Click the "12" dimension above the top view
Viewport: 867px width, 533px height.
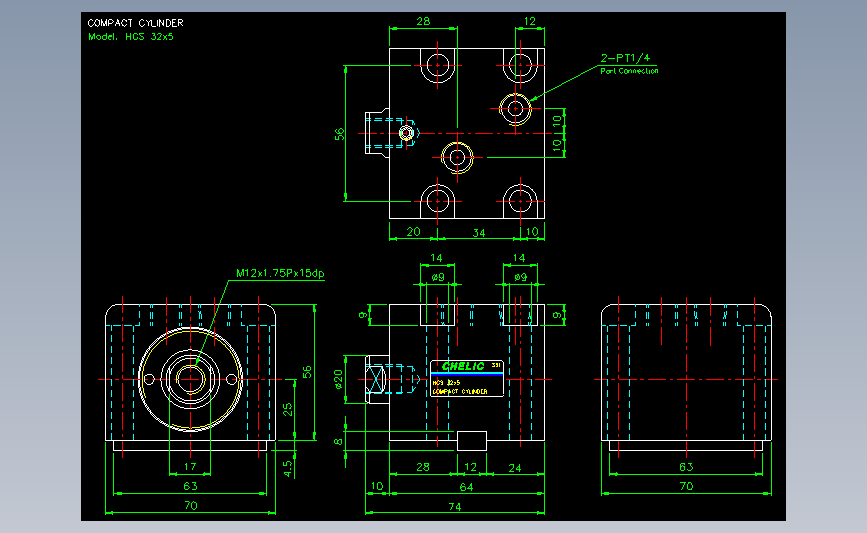pos(530,21)
